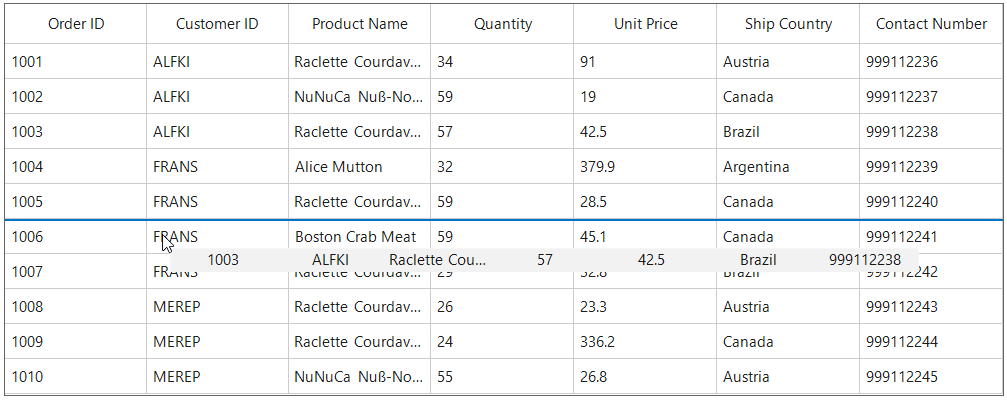Click the Ship Country column header
This screenshot has height=400, width=1007.
point(788,24)
